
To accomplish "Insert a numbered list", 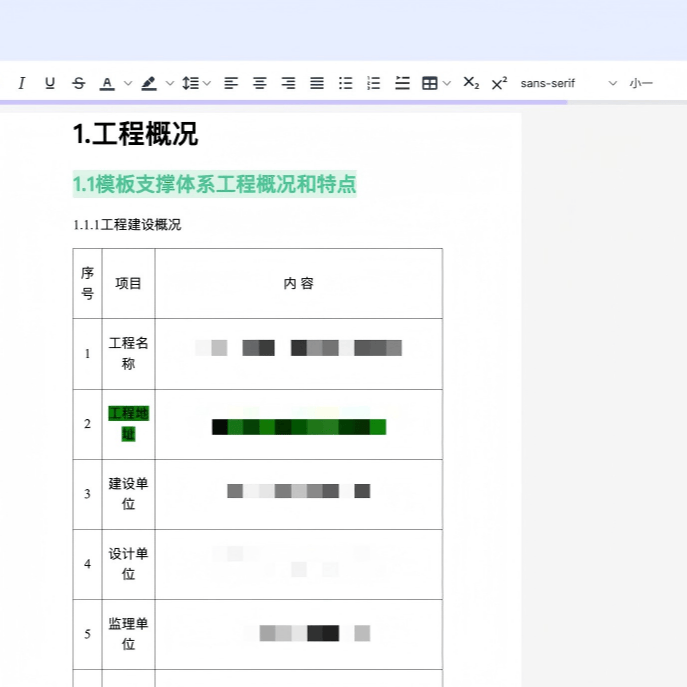I will [373, 83].
